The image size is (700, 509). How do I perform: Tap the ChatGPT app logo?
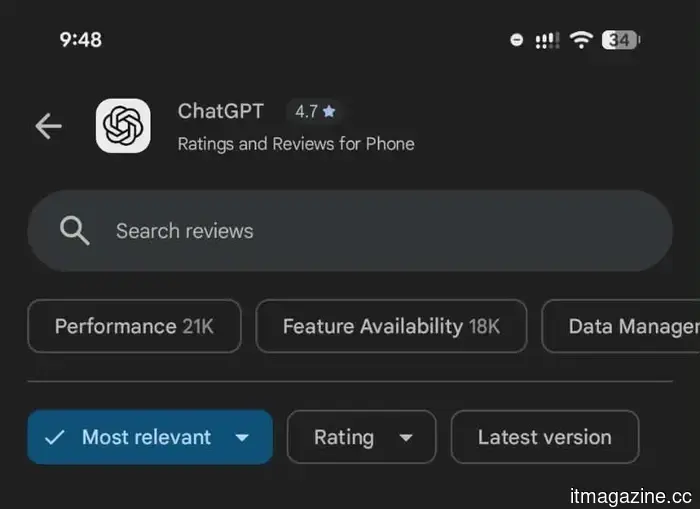click(x=123, y=126)
